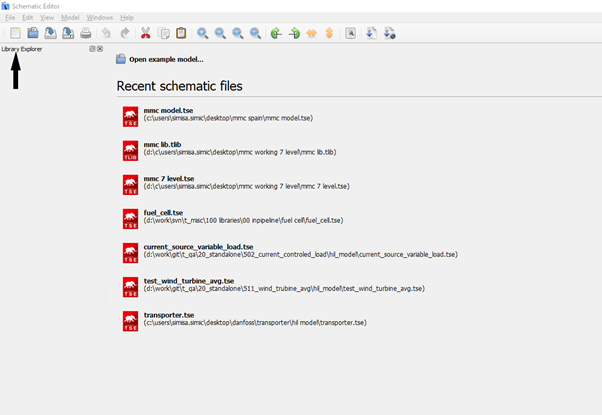602x415 pixels.
Task: Click the Copy toolbar icon
Action: (x=164, y=33)
